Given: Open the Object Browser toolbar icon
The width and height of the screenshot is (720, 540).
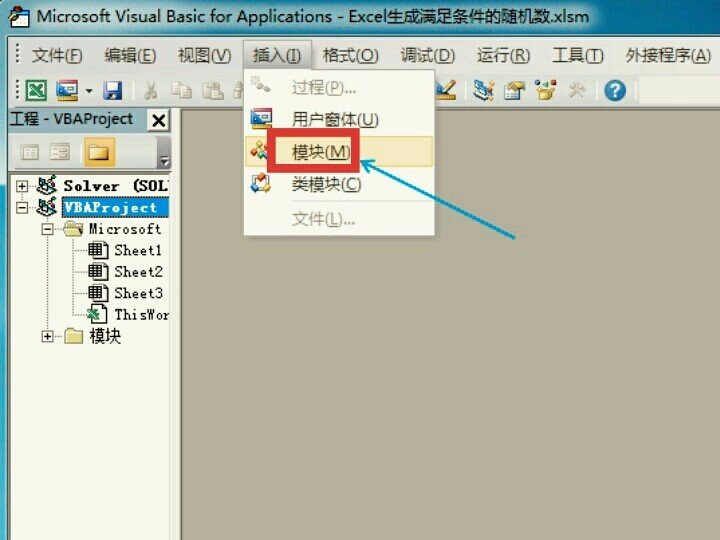Looking at the screenshot, I should point(545,91).
